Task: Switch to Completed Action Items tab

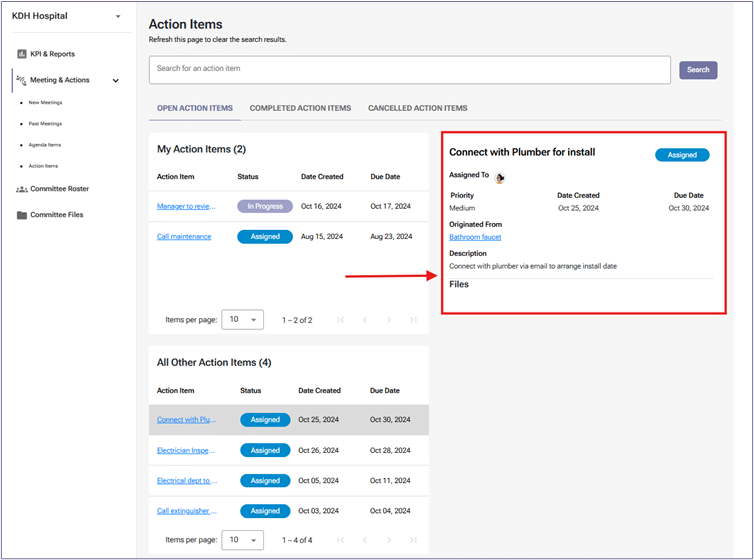Action: (x=300, y=108)
